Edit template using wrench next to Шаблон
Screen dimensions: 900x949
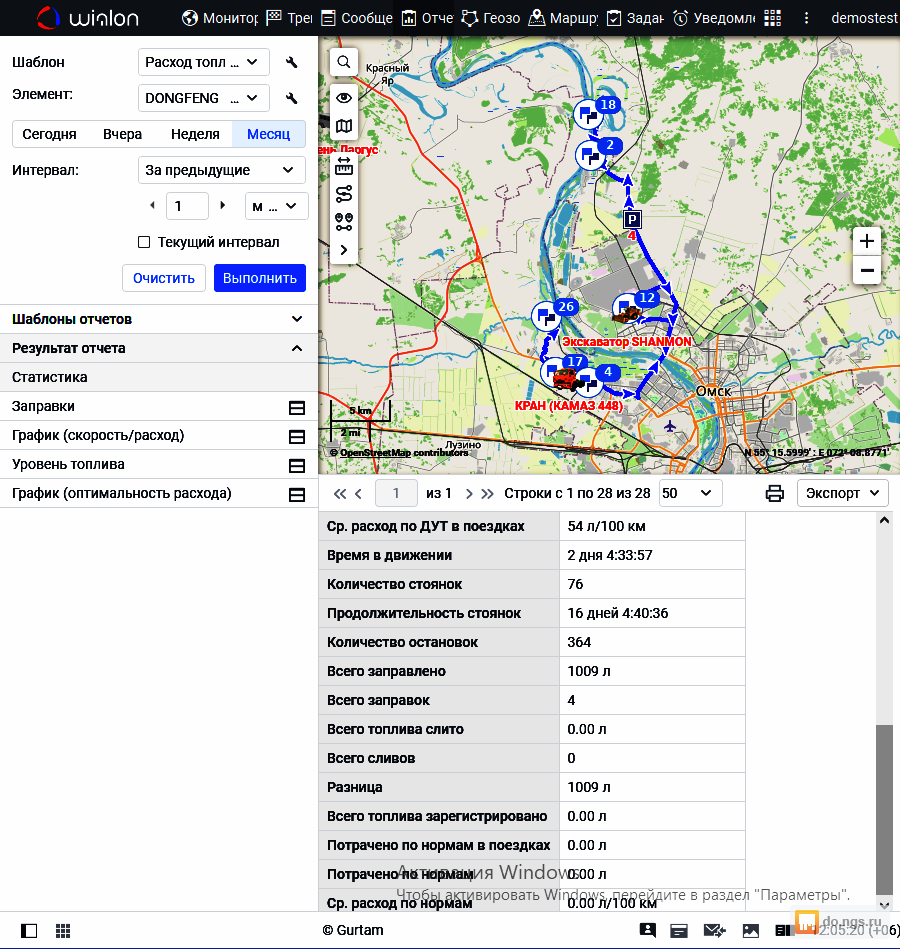point(292,62)
